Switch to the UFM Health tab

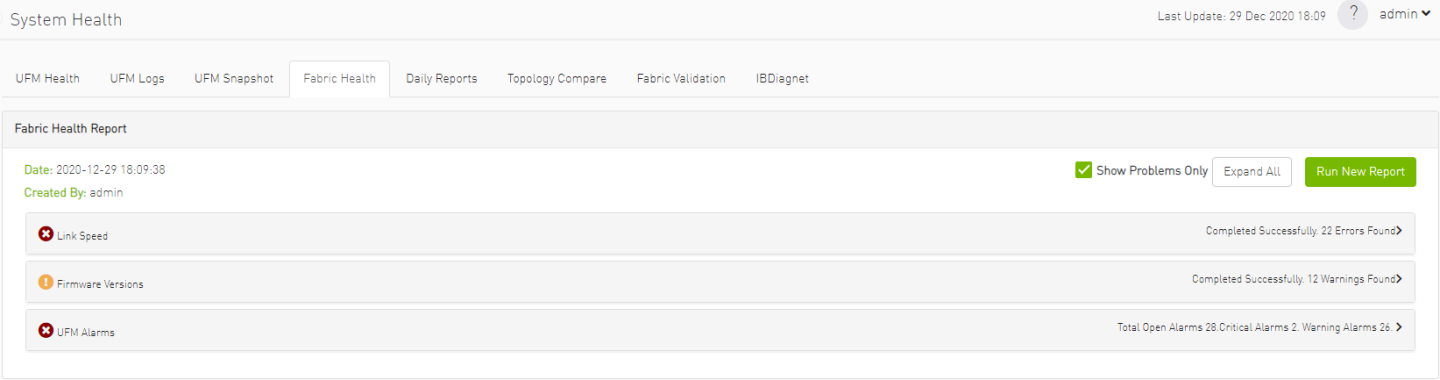coord(48,79)
